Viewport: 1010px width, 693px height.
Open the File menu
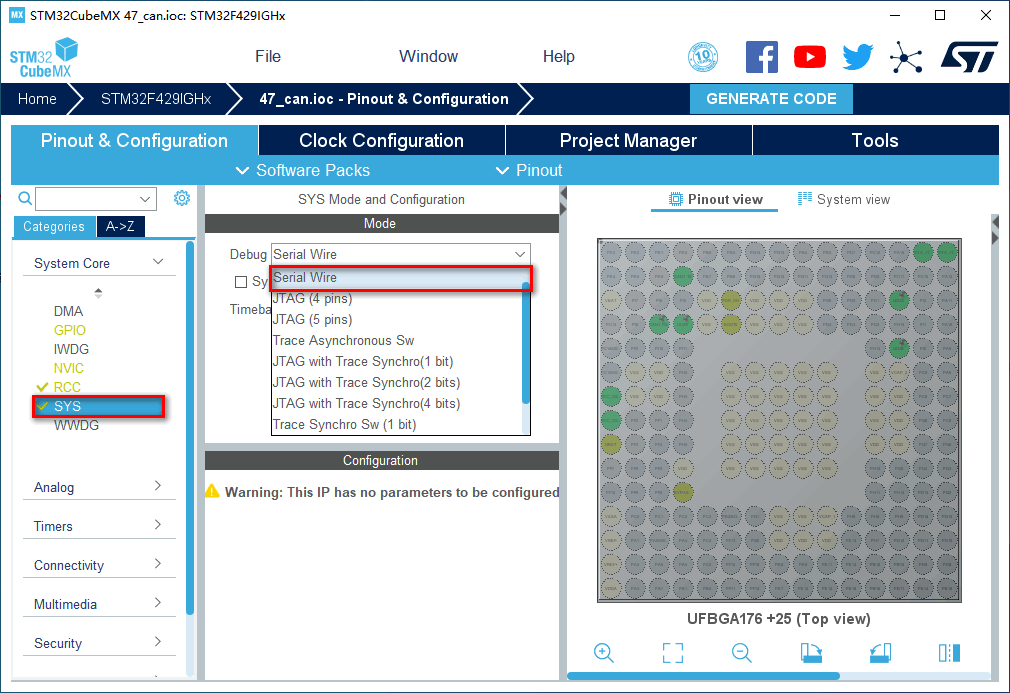click(x=268, y=57)
